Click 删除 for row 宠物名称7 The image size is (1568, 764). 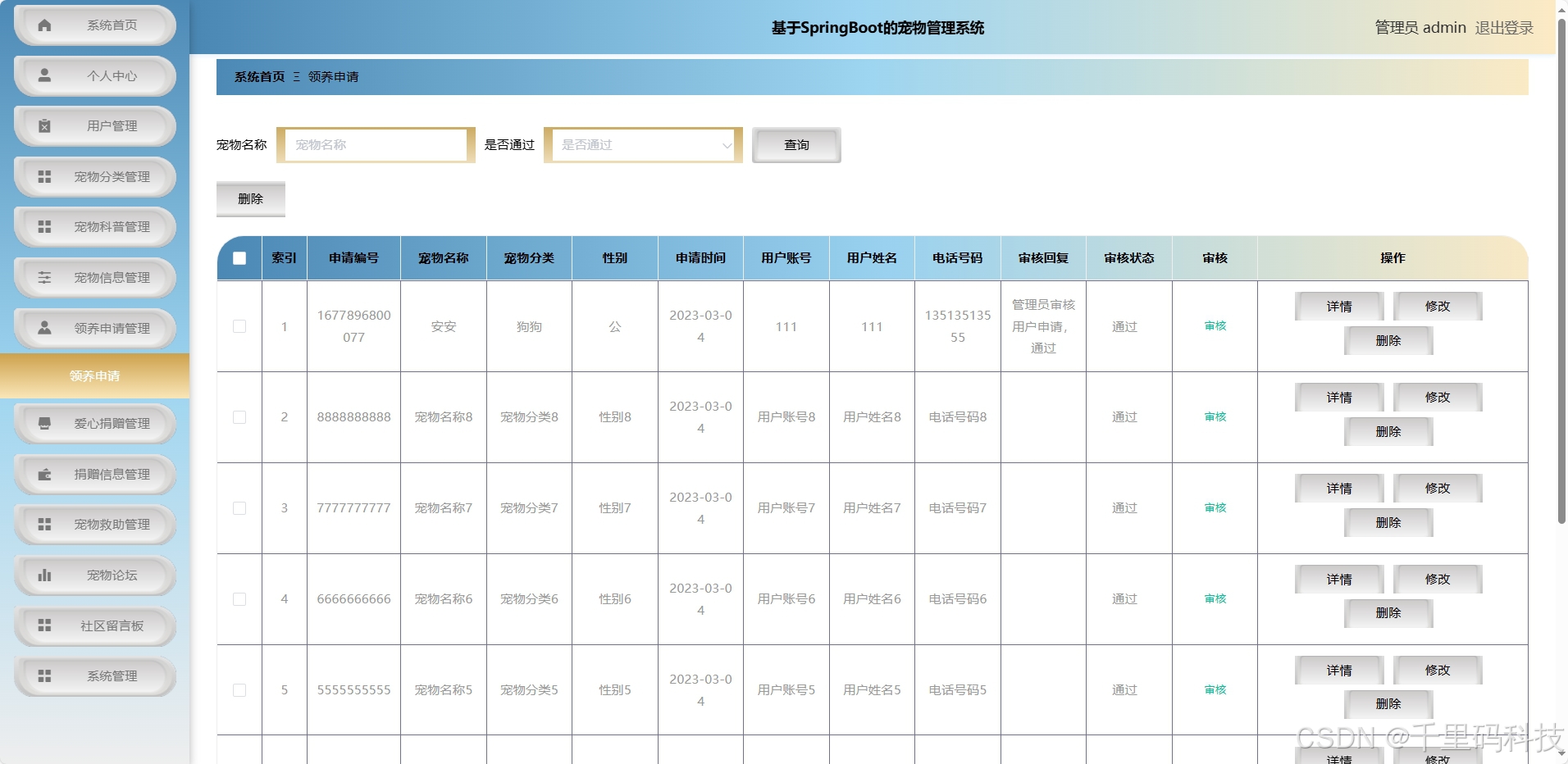[x=1388, y=523]
